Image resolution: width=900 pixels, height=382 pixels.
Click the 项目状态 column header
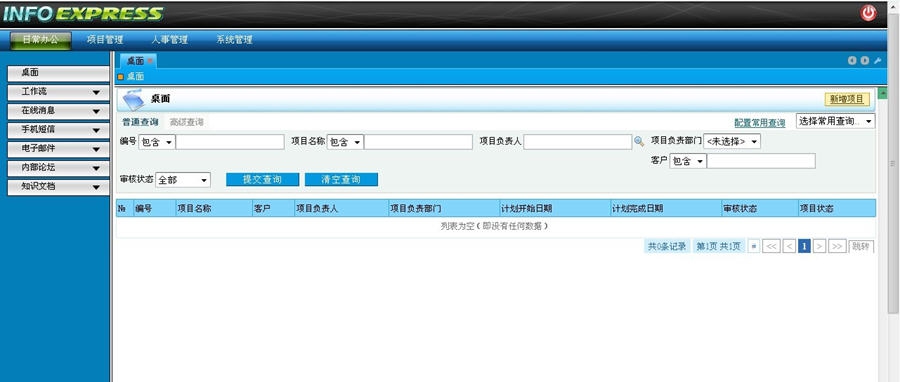pos(836,209)
